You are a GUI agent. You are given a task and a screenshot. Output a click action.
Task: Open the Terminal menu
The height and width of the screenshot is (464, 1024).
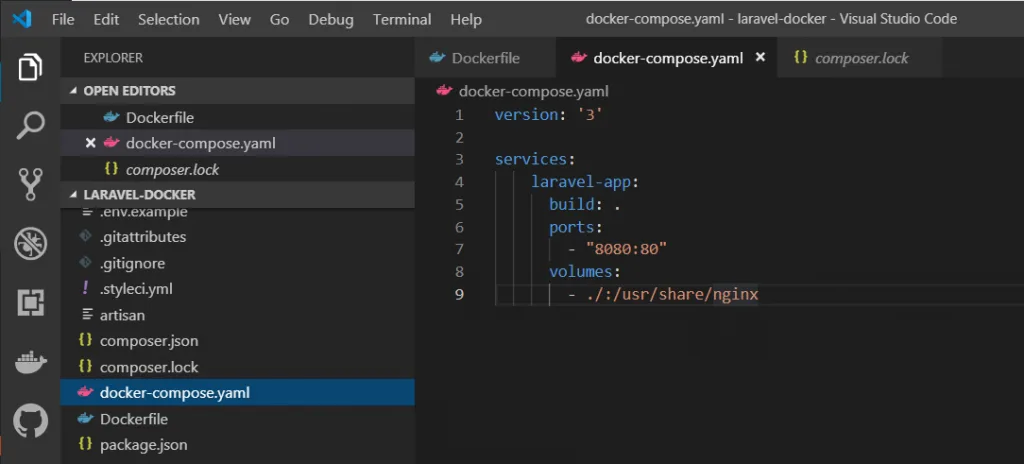tap(402, 20)
